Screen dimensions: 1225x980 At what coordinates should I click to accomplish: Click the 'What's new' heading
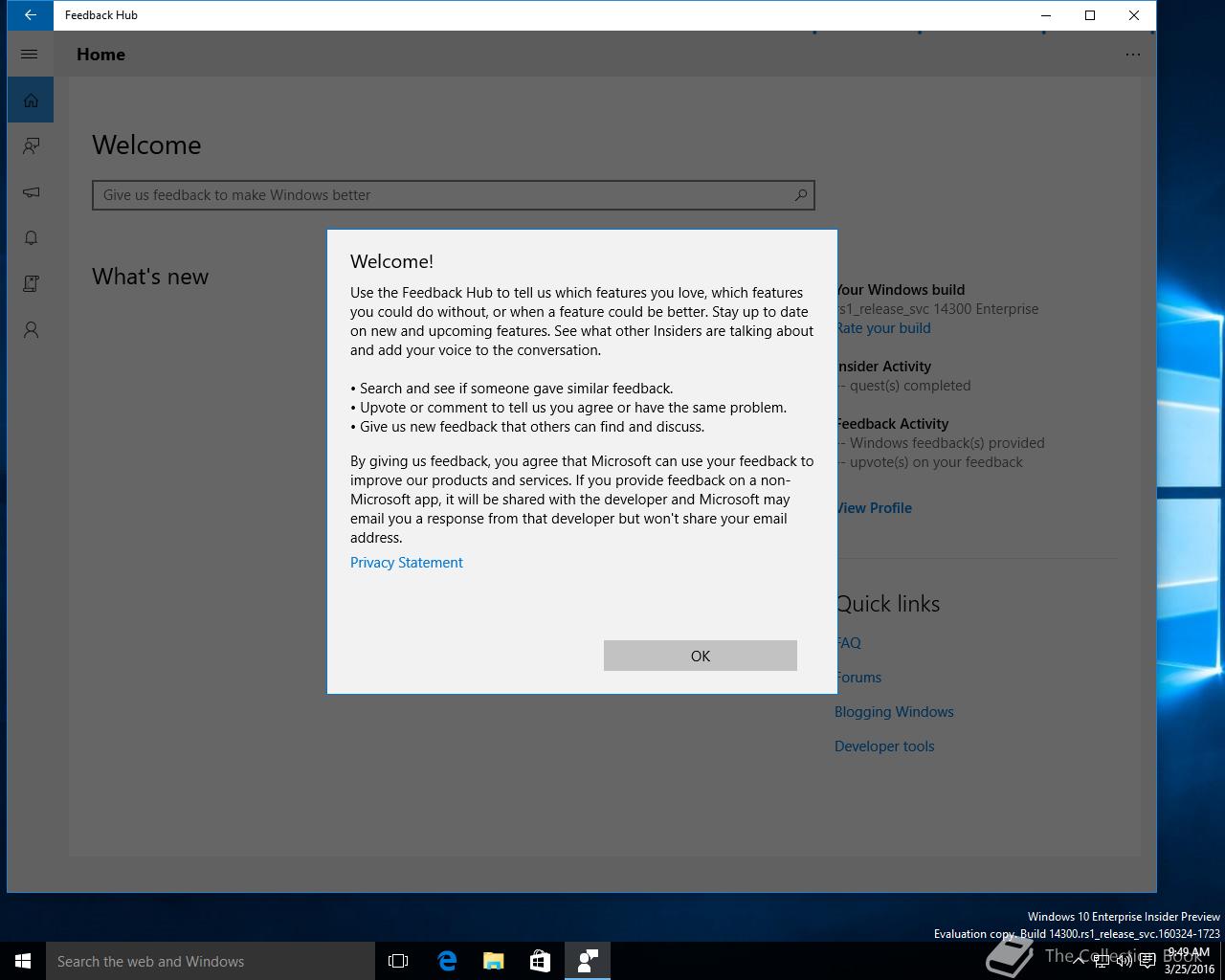pos(150,277)
